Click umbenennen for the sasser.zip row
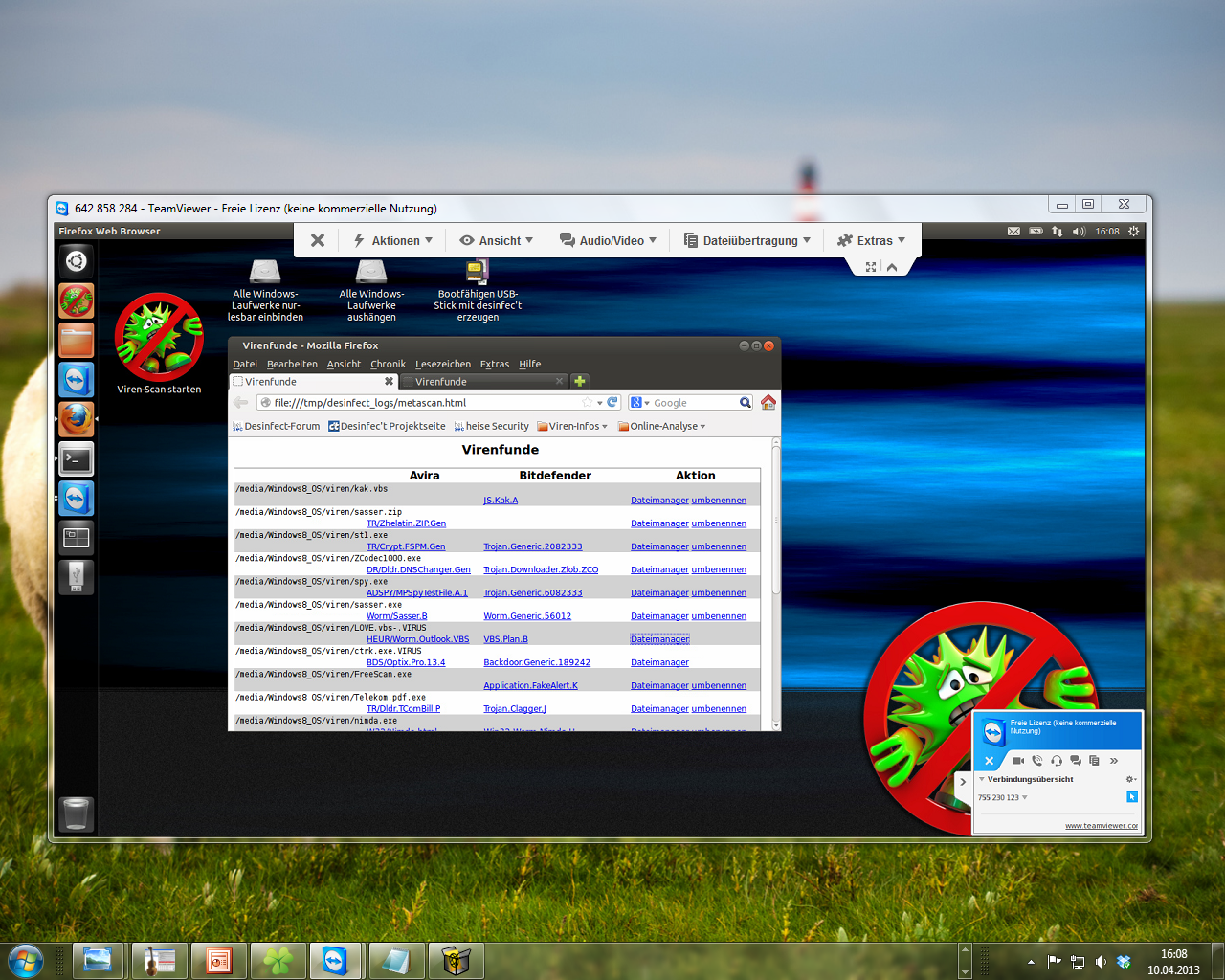 [719, 523]
